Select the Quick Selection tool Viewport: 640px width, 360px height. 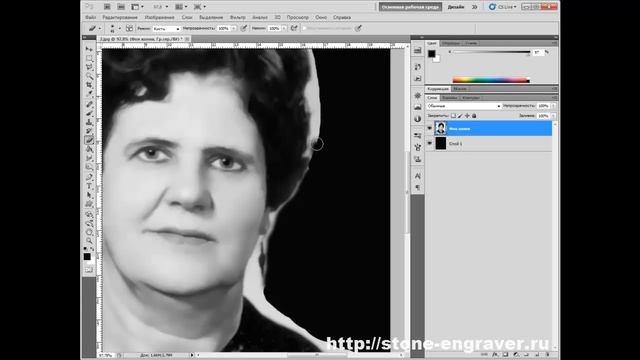tap(89, 76)
